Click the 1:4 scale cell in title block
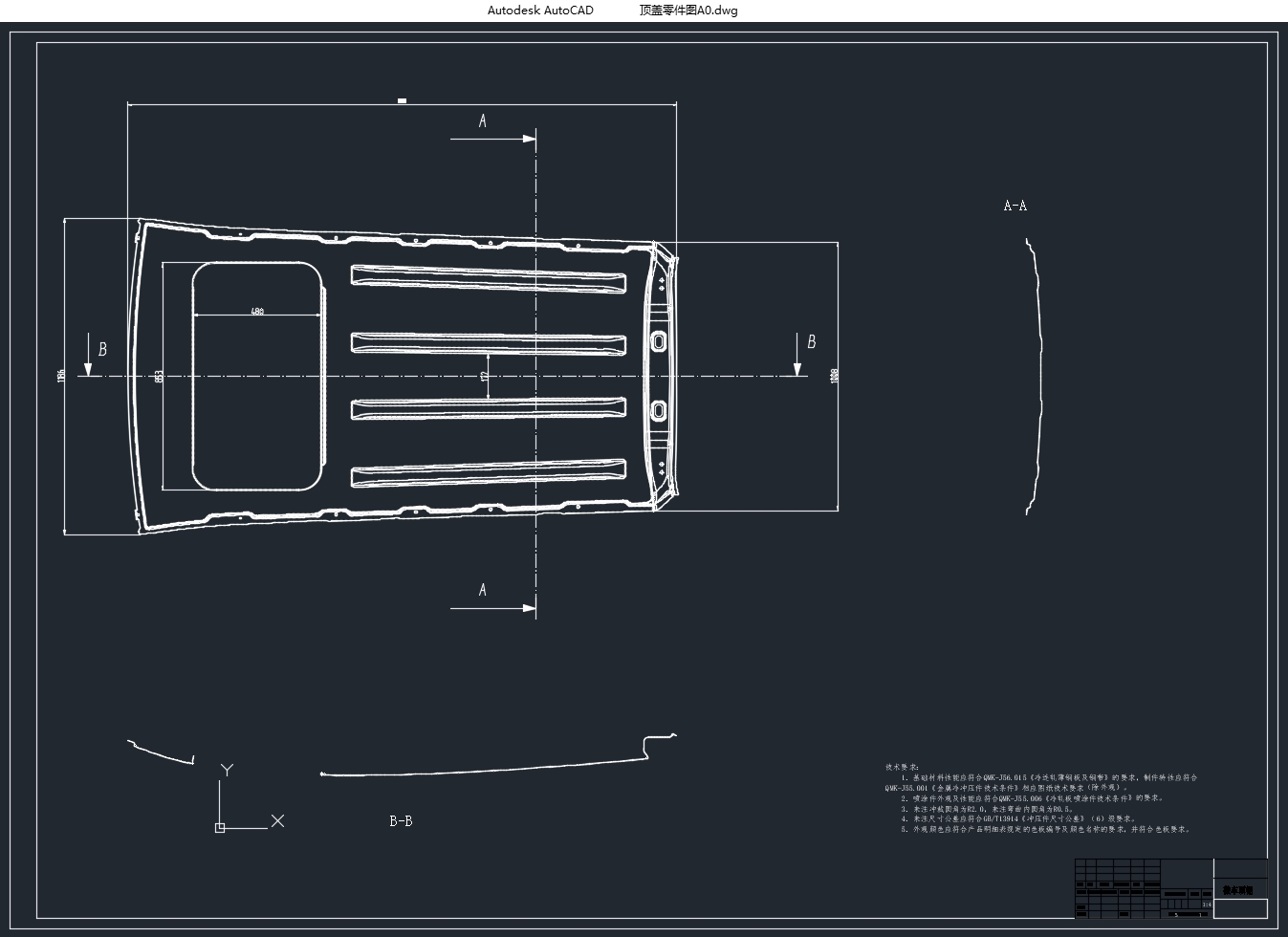The width and height of the screenshot is (1288, 937). point(1206,904)
